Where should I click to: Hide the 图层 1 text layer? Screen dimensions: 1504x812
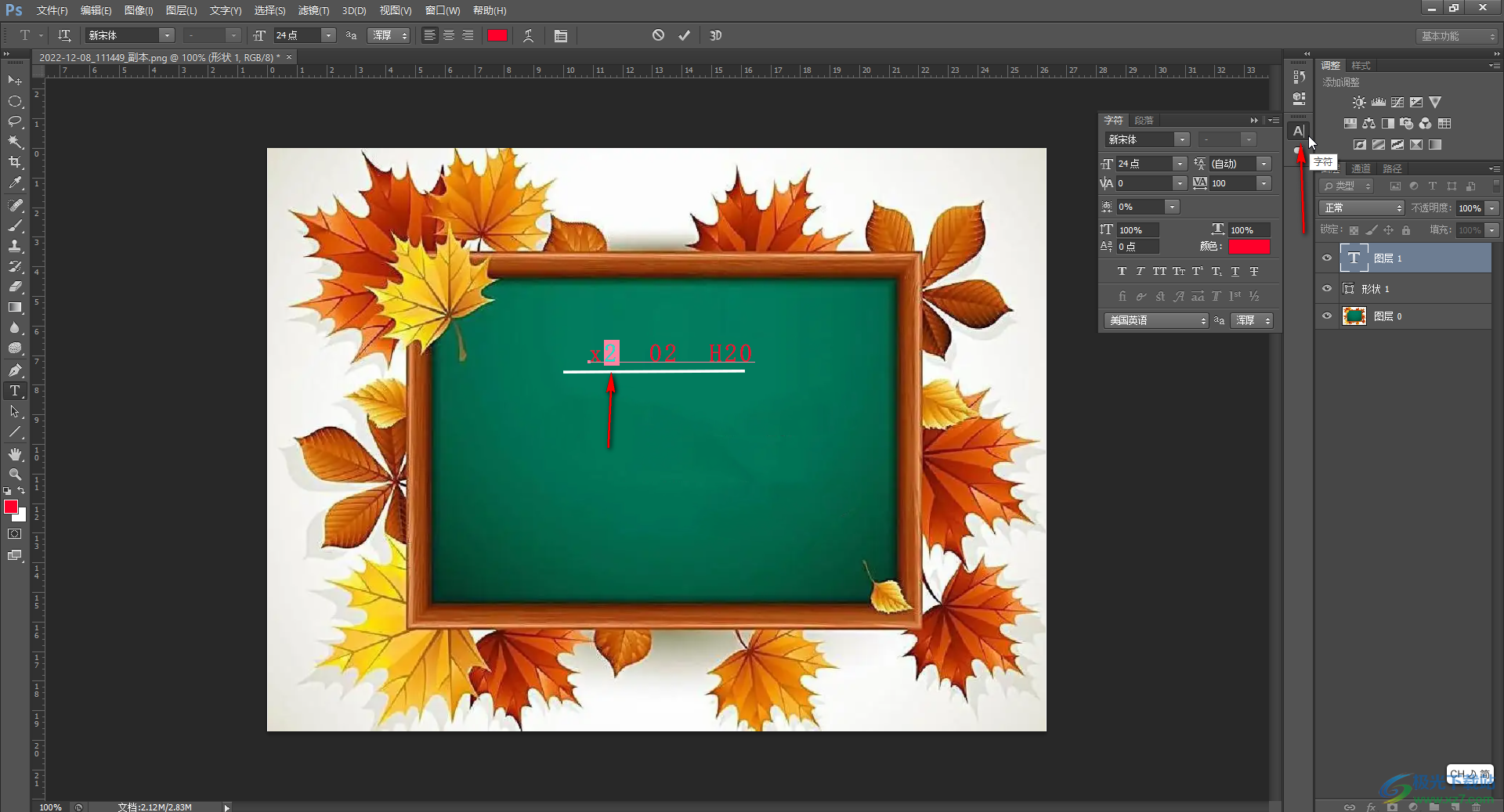pos(1327,258)
